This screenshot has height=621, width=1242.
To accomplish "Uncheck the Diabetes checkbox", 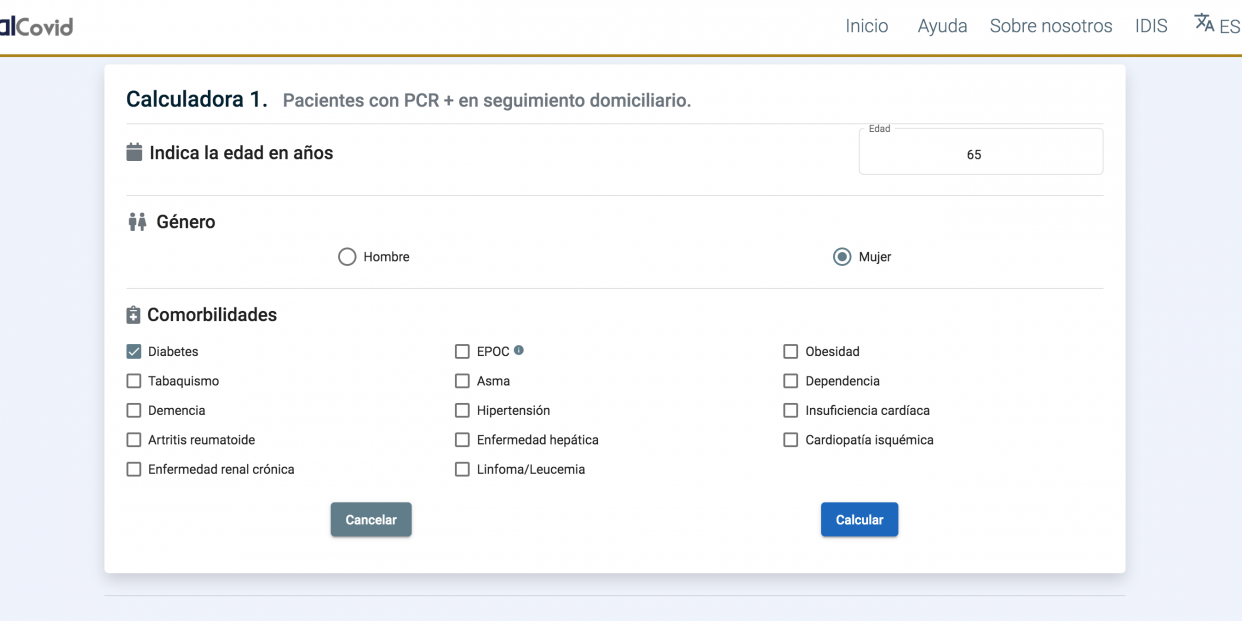I will coord(134,352).
